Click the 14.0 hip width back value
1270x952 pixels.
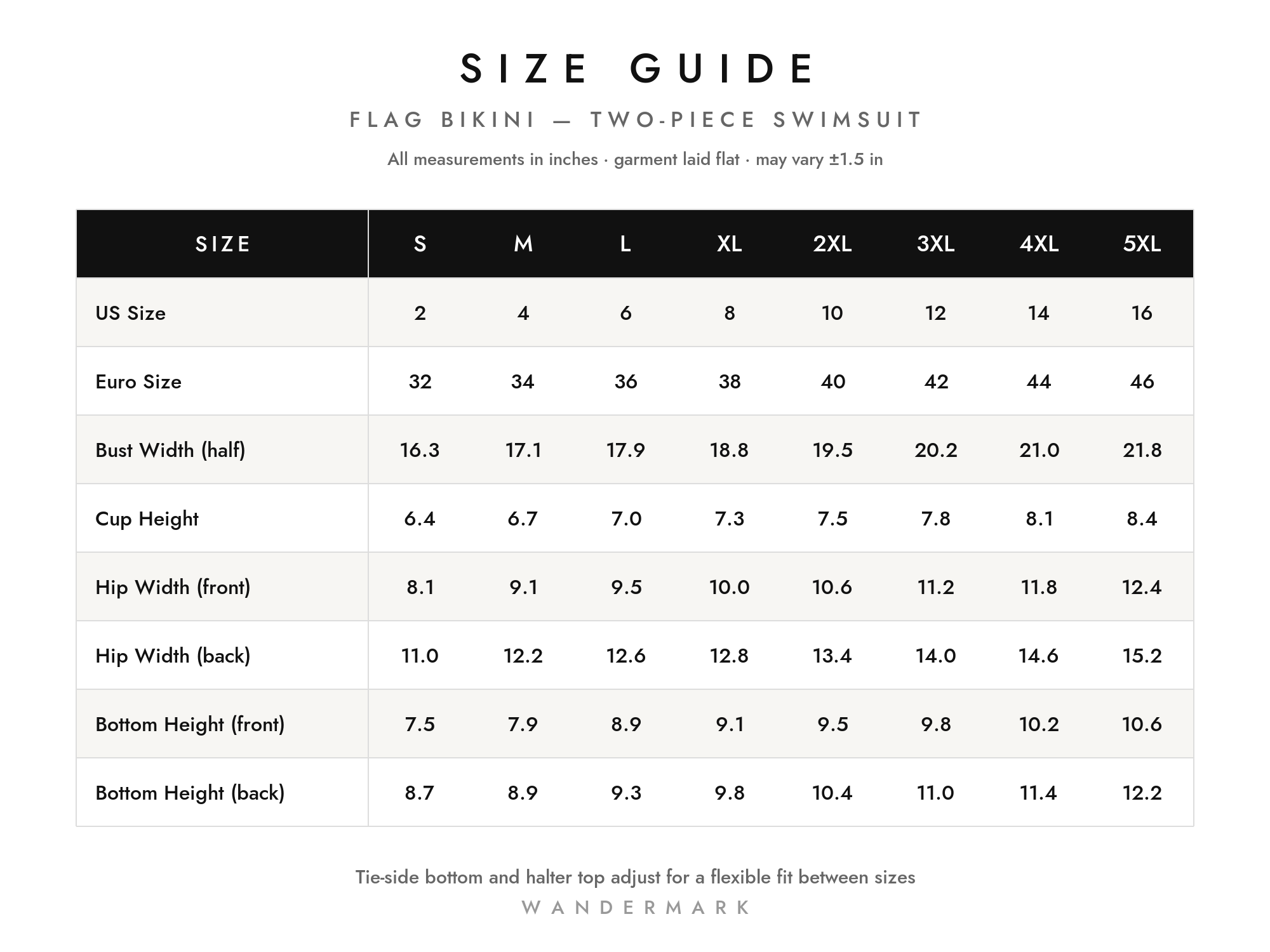[x=935, y=656]
